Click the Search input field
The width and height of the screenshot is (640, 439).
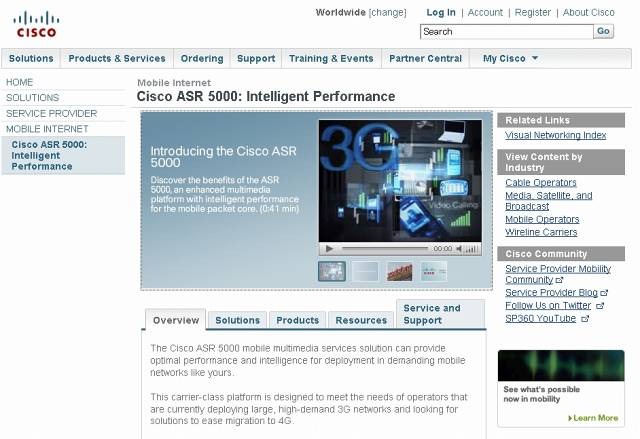(506, 32)
